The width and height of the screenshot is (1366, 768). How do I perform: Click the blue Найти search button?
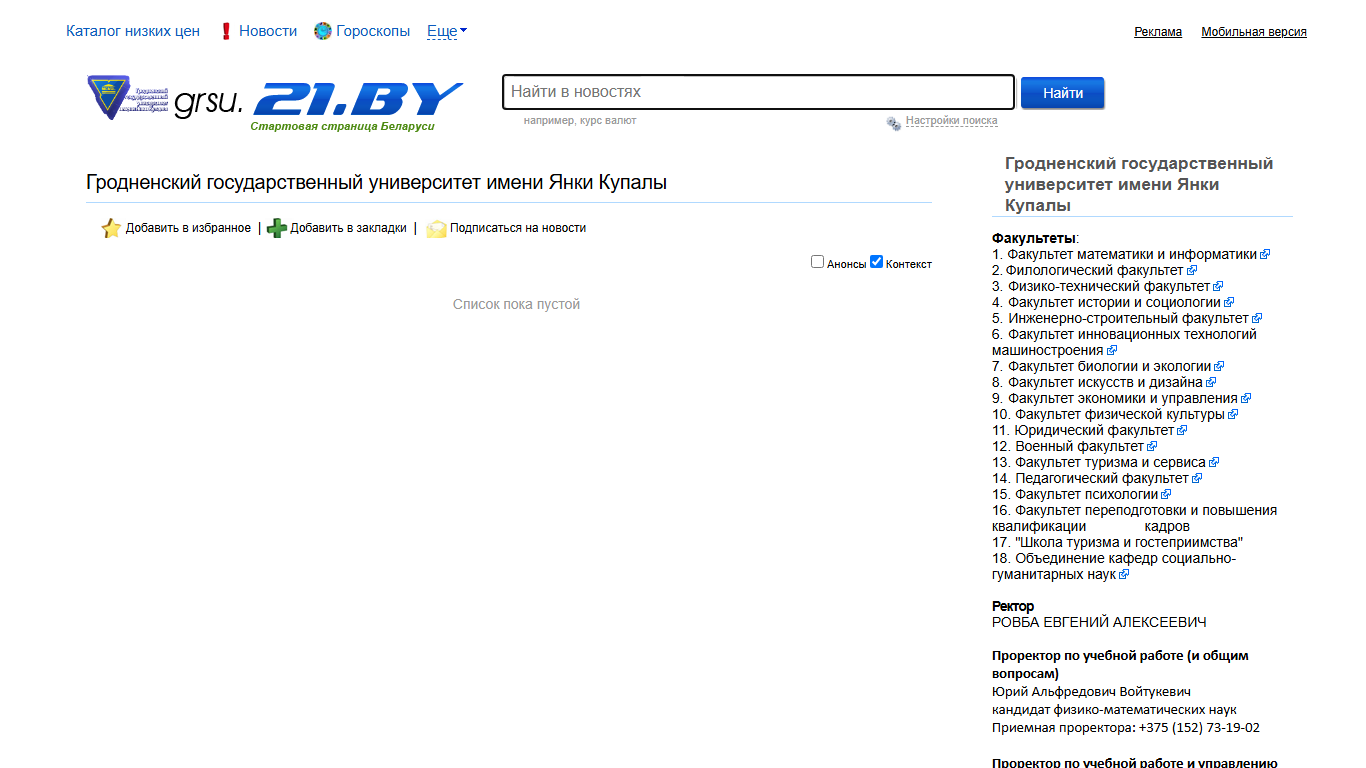[x=1062, y=93]
